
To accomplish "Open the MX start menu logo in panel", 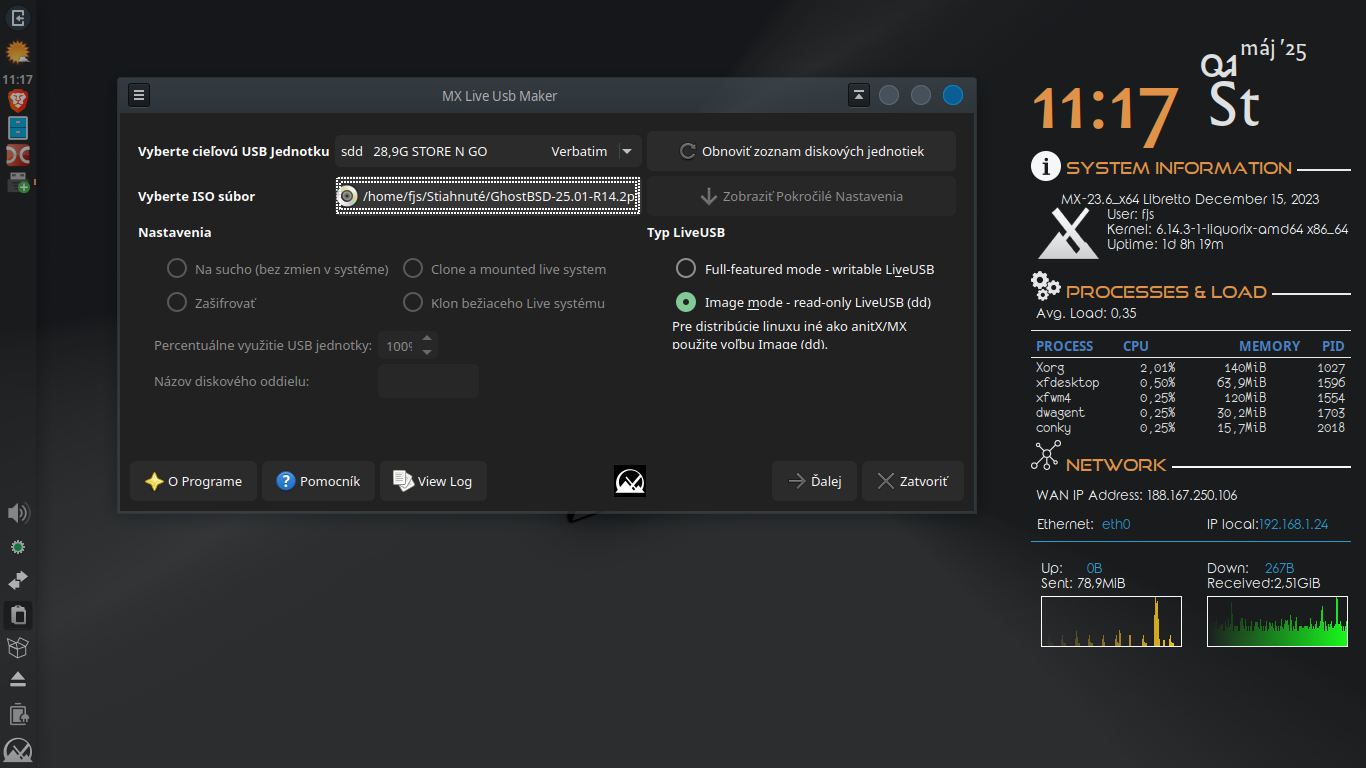I will 18,750.
